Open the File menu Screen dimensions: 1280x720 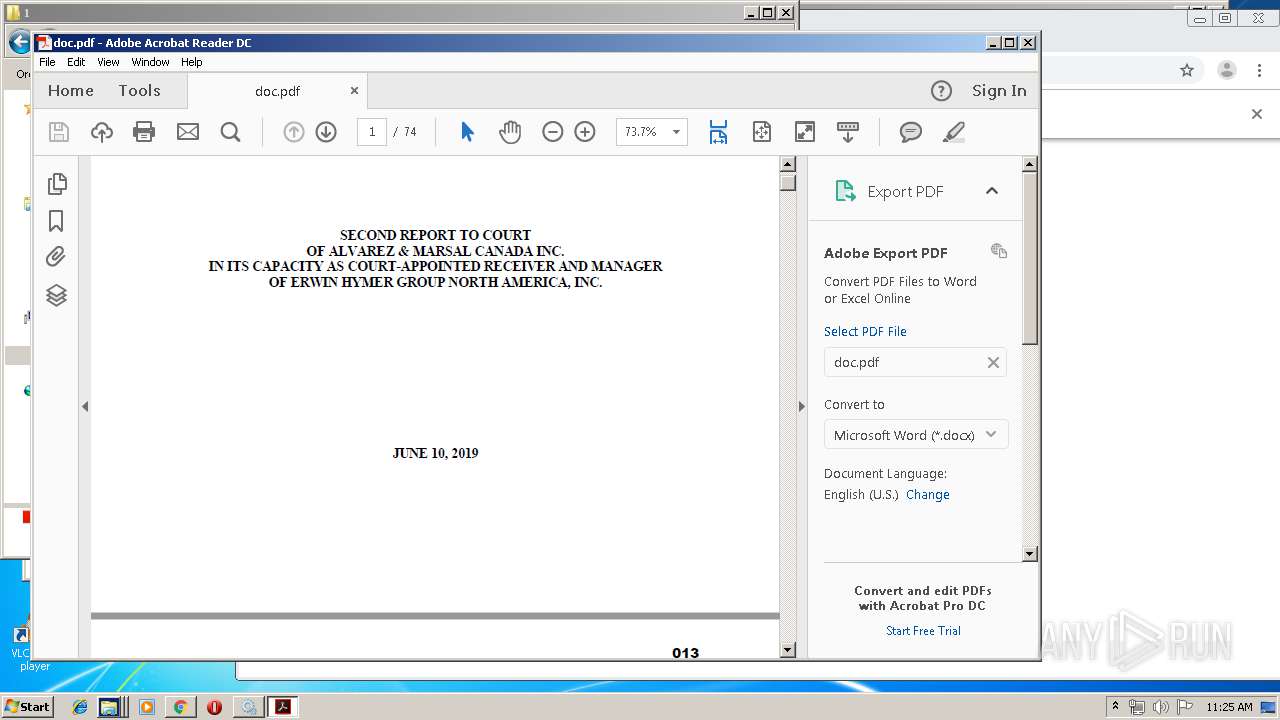[47, 62]
